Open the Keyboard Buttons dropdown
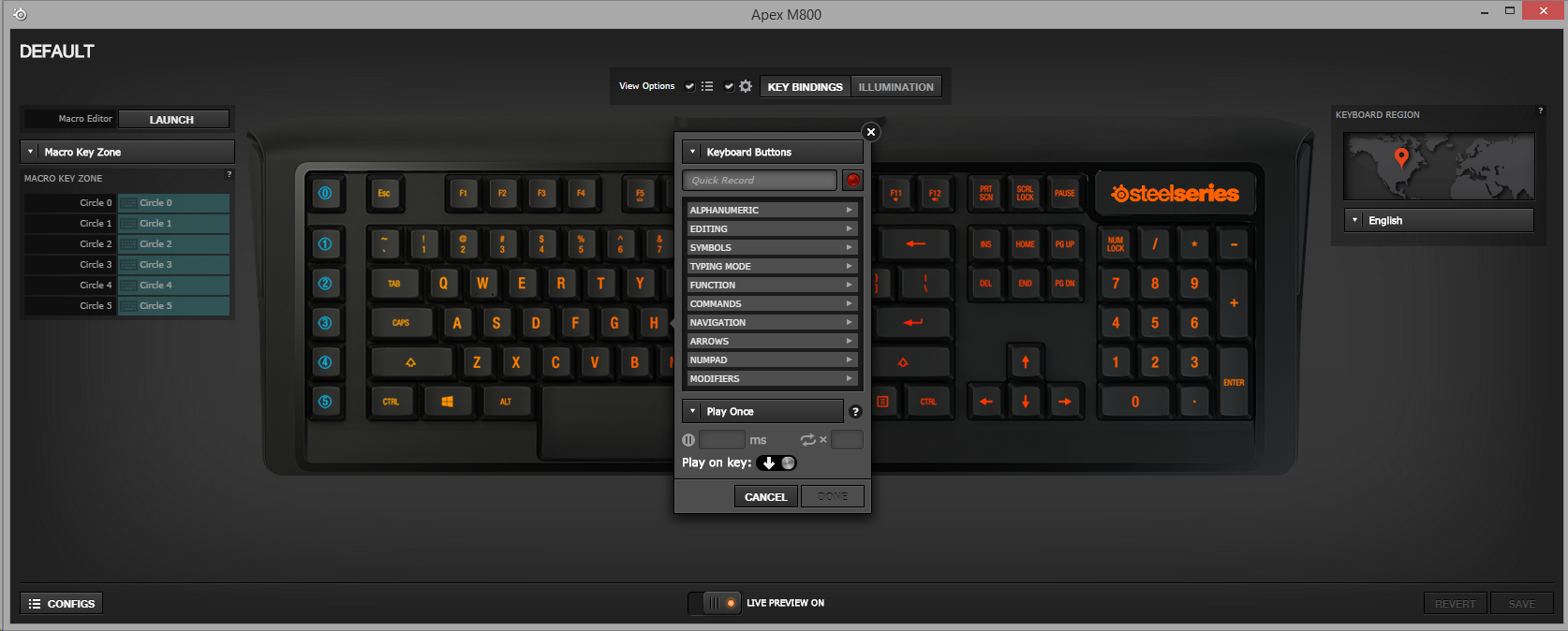 [772, 153]
